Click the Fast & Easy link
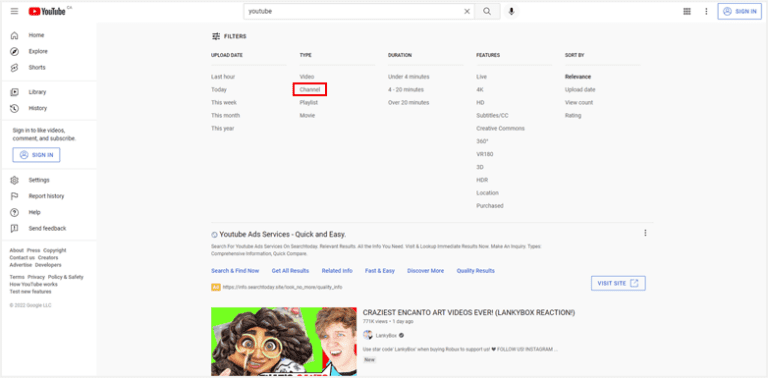Screen dimensions: 768x378 pyautogui.click(x=380, y=271)
